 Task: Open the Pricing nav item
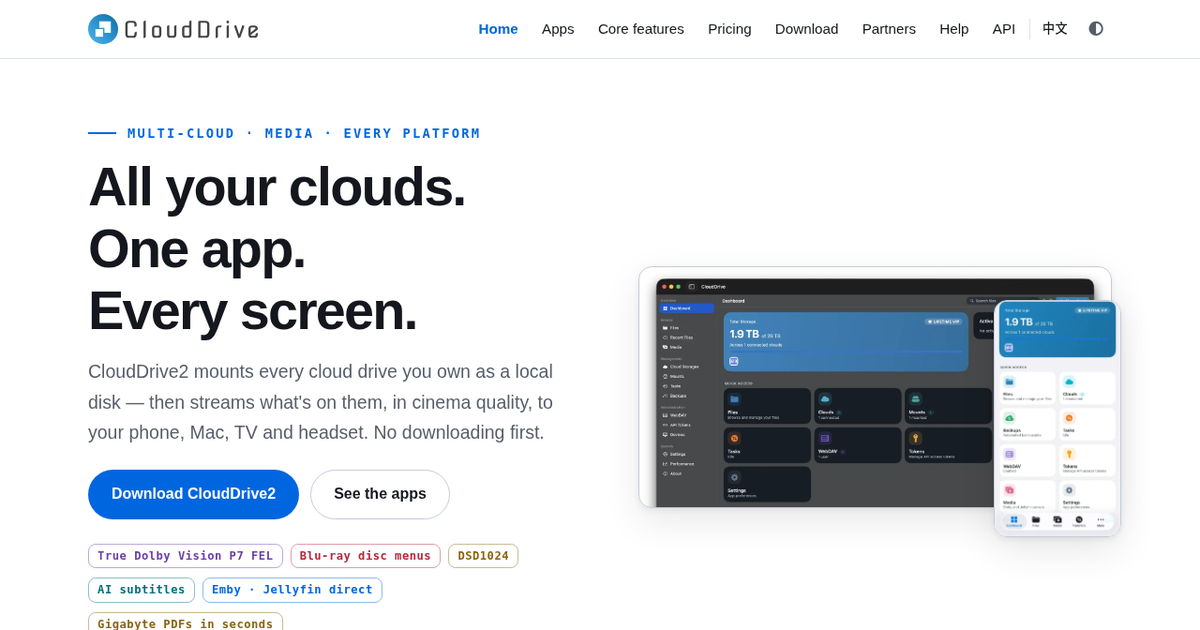(730, 28)
